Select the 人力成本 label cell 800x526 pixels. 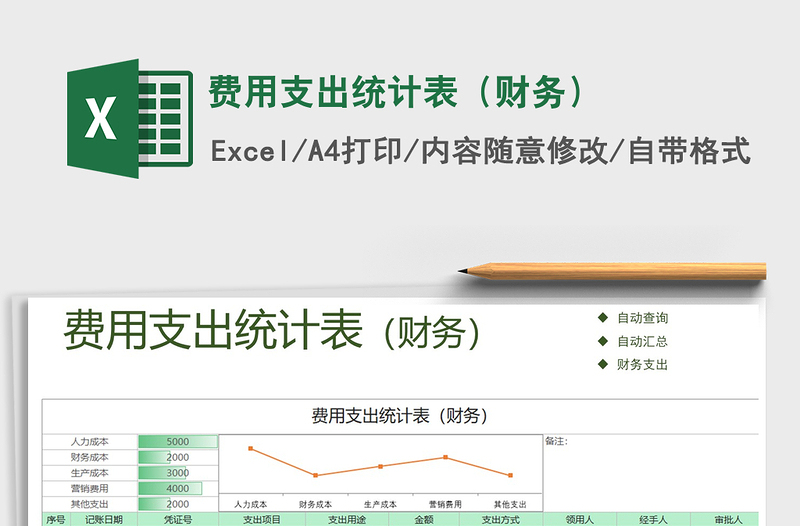pyautogui.click(x=90, y=442)
